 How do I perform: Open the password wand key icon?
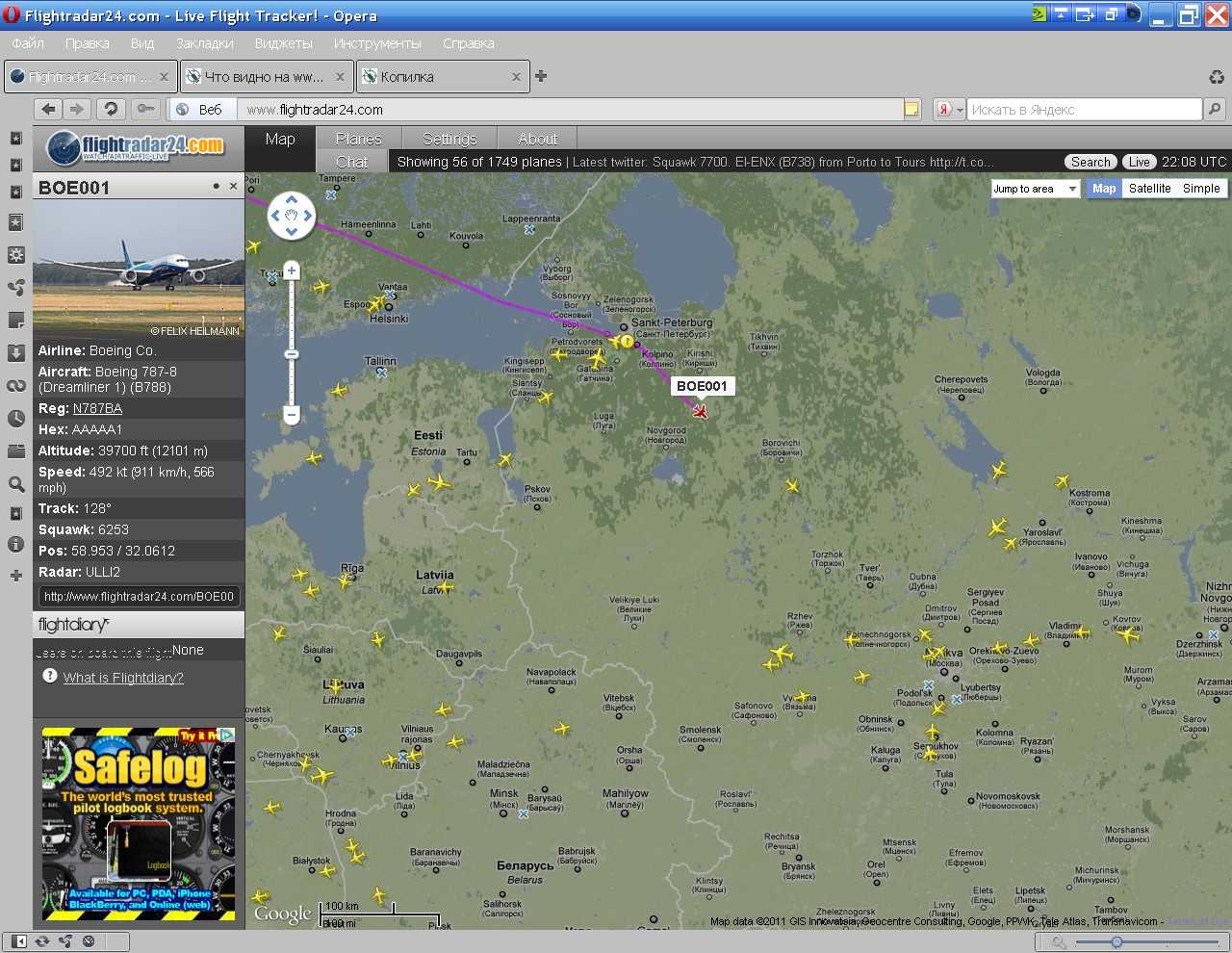[146, 110]
